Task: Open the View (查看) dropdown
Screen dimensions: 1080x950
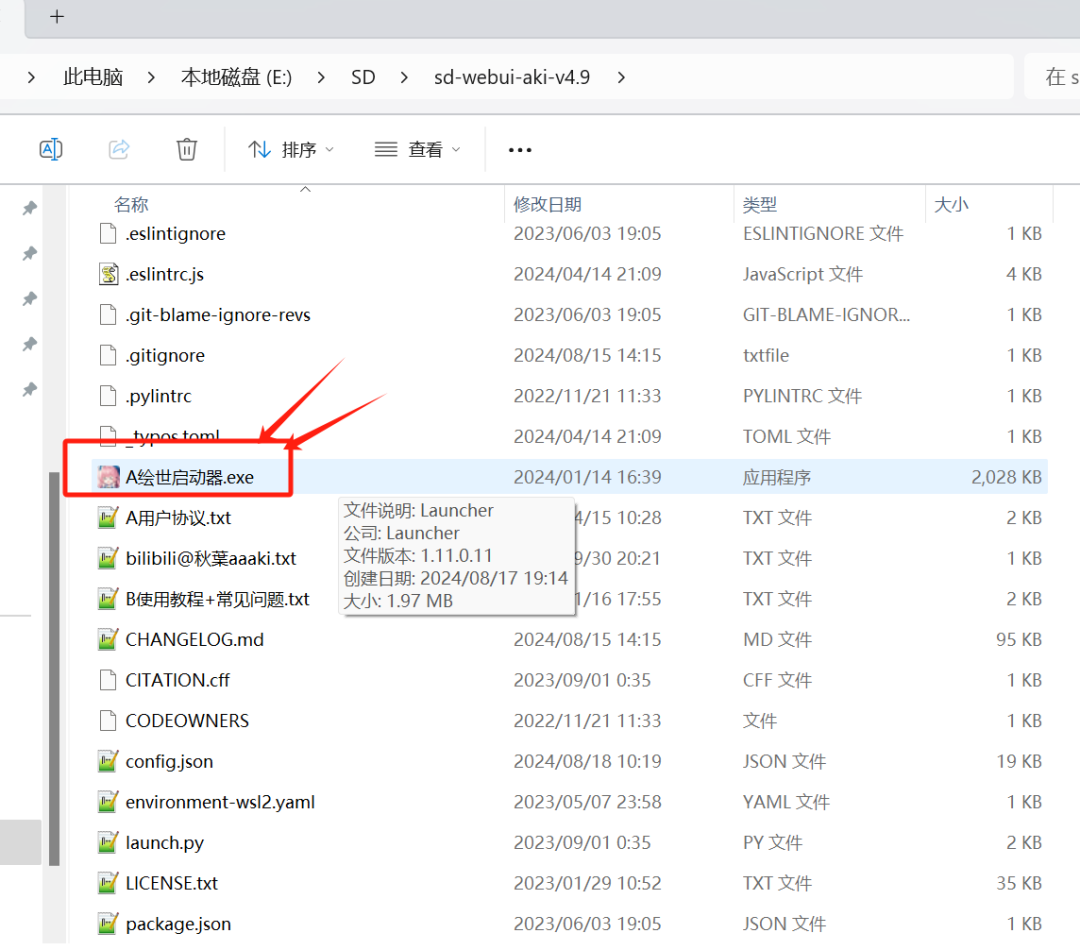Action: click(417, 149)
